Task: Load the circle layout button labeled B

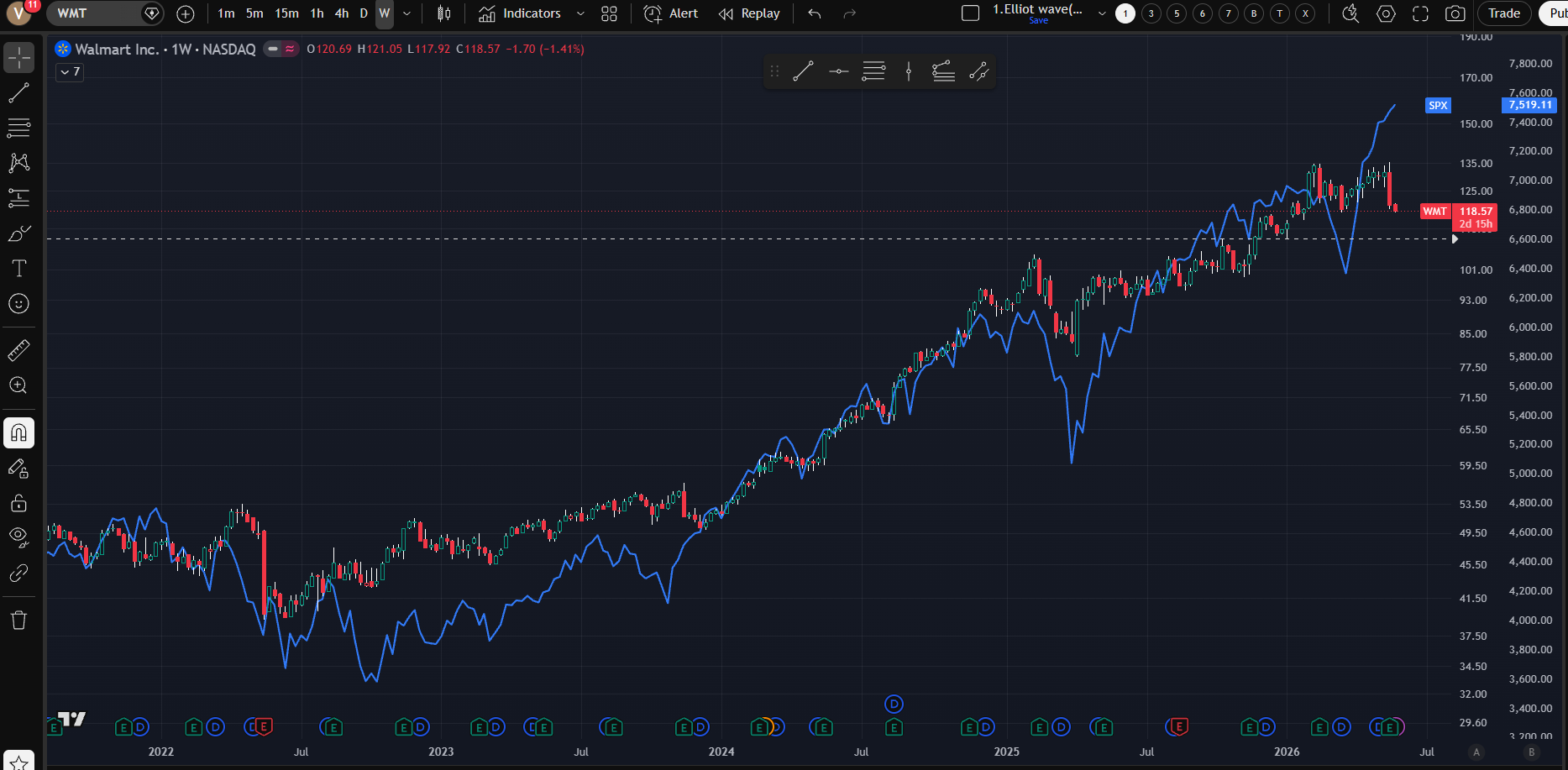Action: (1254, 13)
